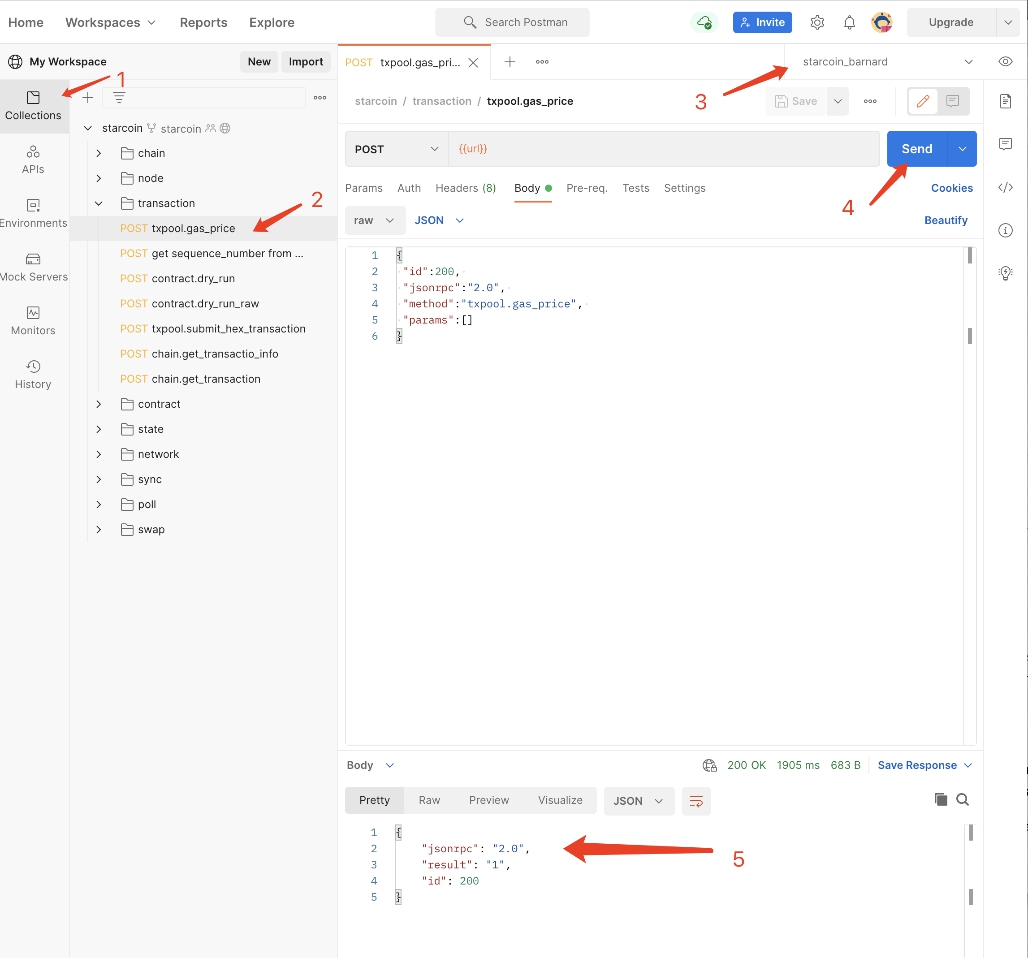The width and height of the screenshot is (1028, 958).
Task: Open the collections options three-dot menu
Action: (x=320, y=98)
